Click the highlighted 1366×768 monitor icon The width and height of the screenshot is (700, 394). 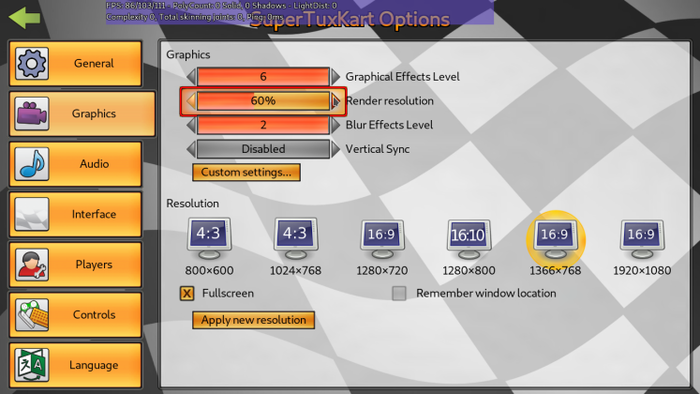coord(555,239)
